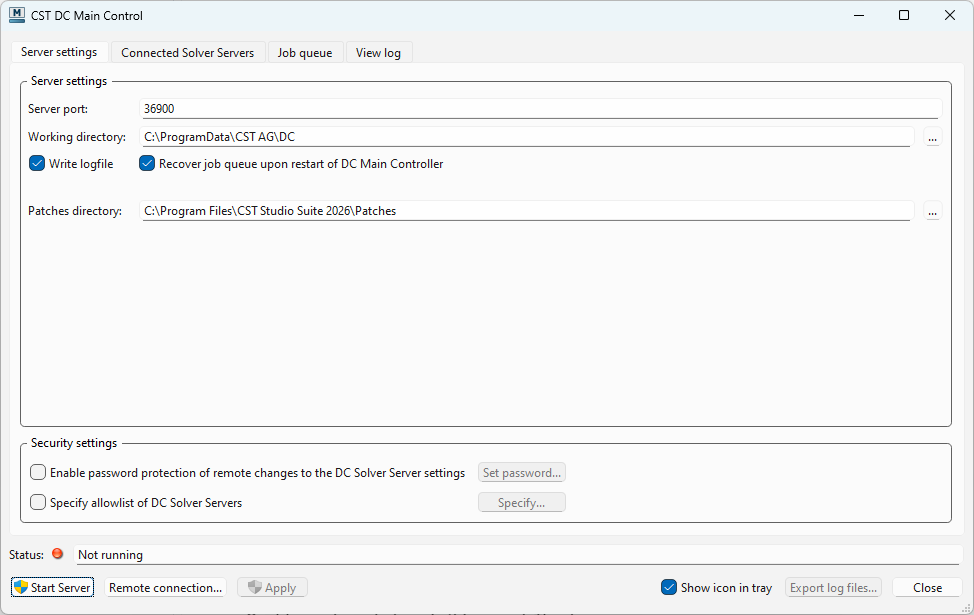This screenshot has height=615, width=974.
Task: Click into the Server port field
Action: click(540, 109)
